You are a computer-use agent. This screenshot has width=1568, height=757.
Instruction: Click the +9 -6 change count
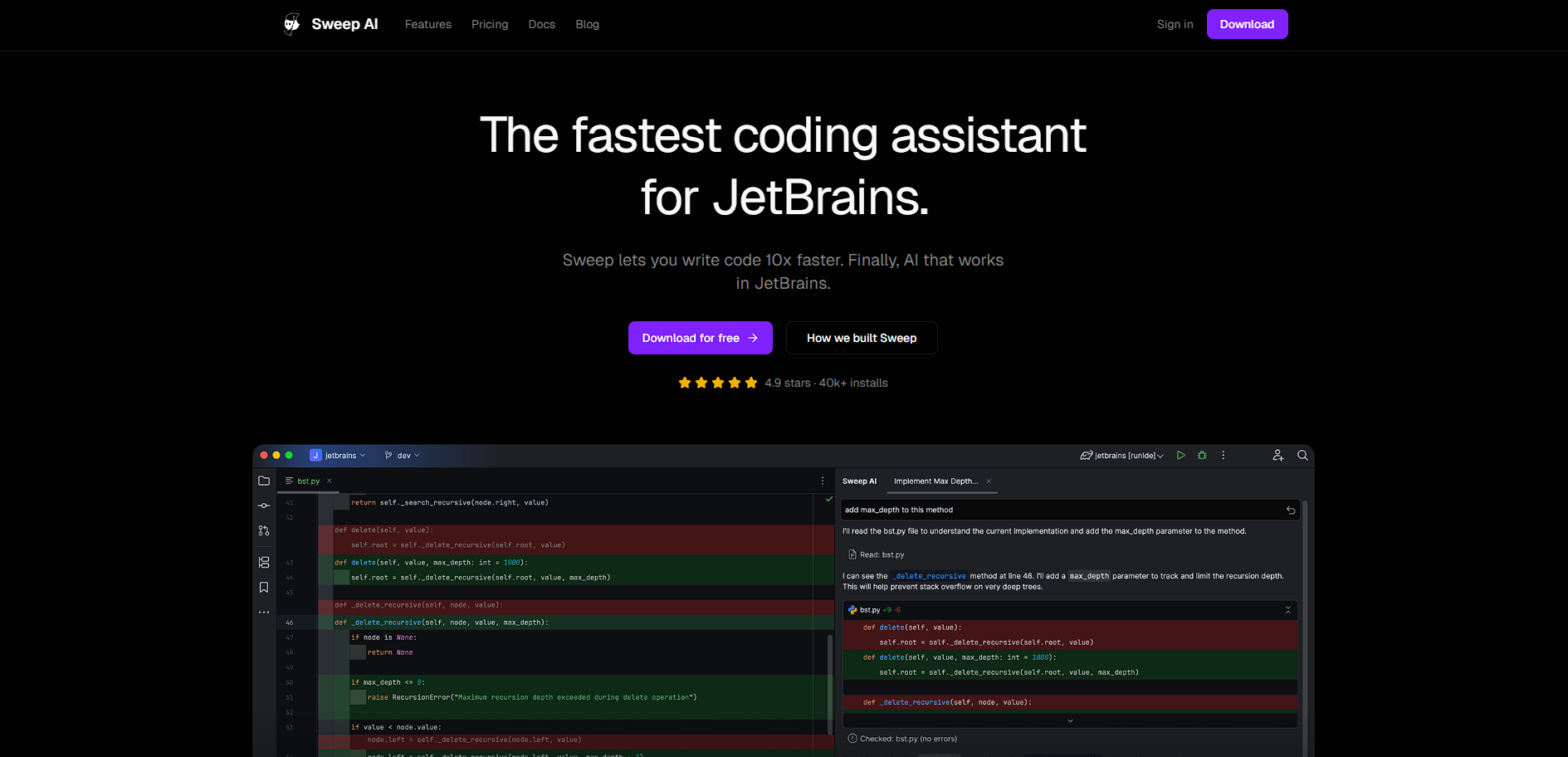(x=891, y=610)
